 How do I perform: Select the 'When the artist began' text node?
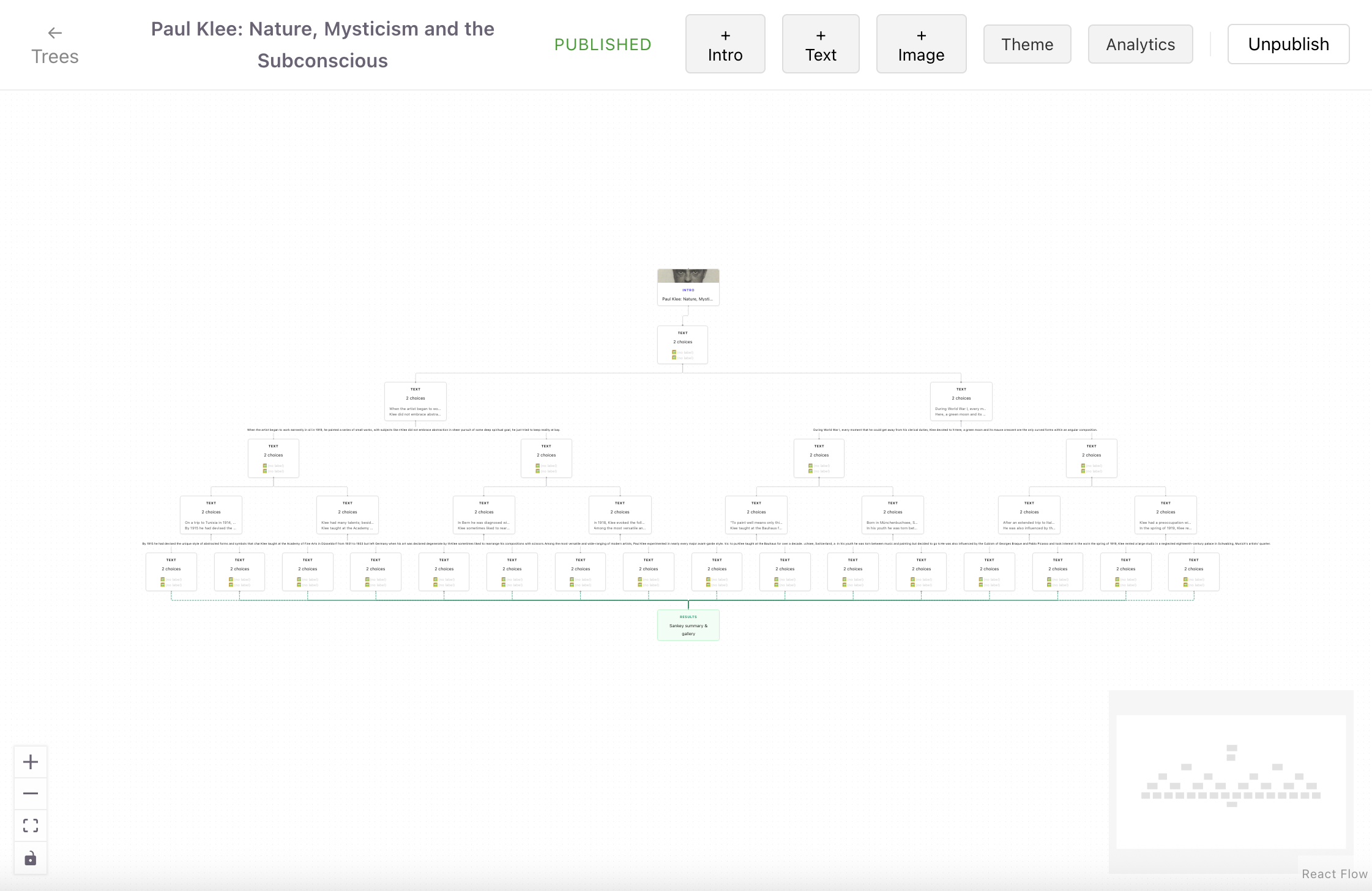pyautogui.click(x=416, y=401)
